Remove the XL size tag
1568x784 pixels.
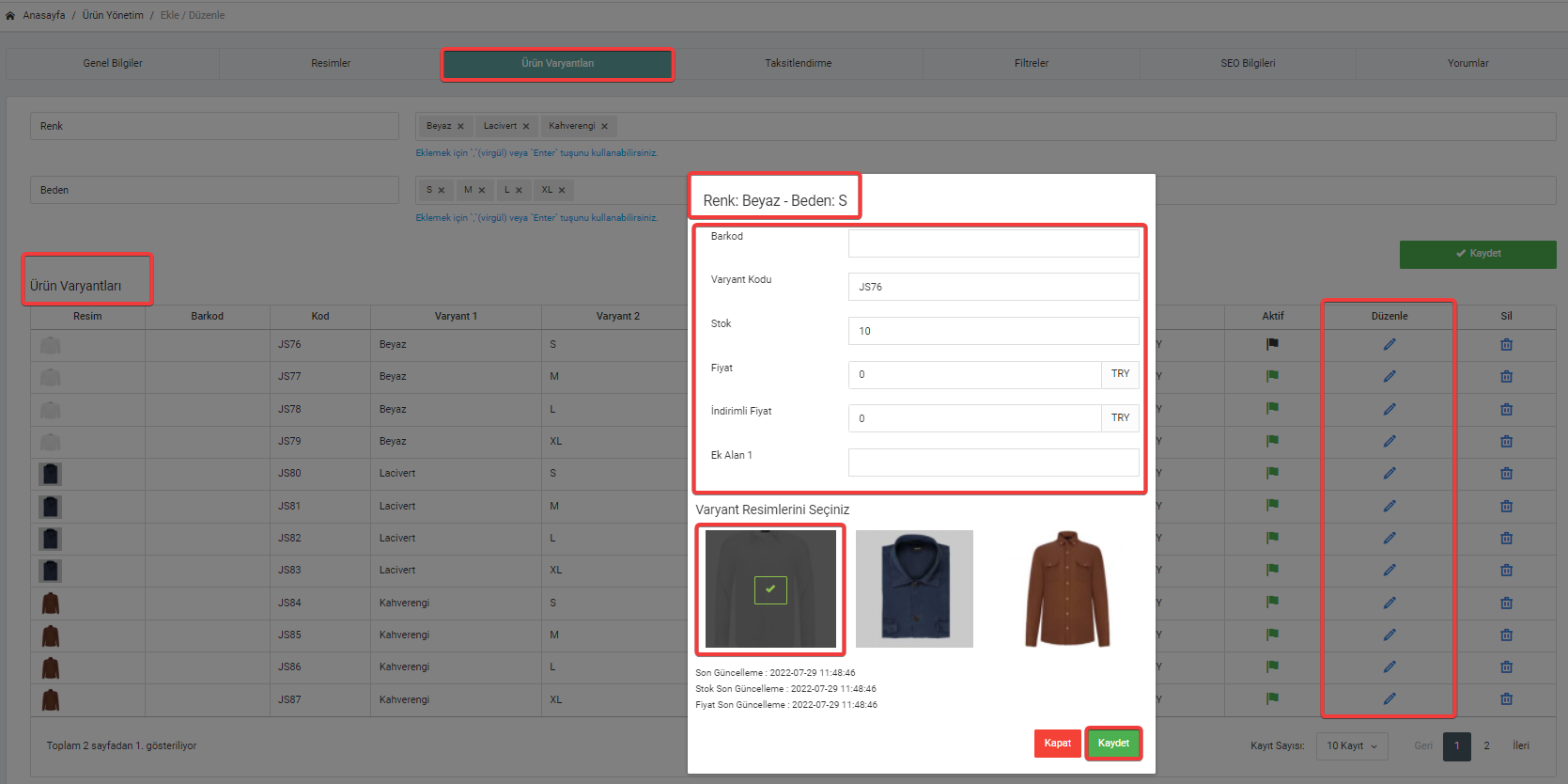coord(562,190)
